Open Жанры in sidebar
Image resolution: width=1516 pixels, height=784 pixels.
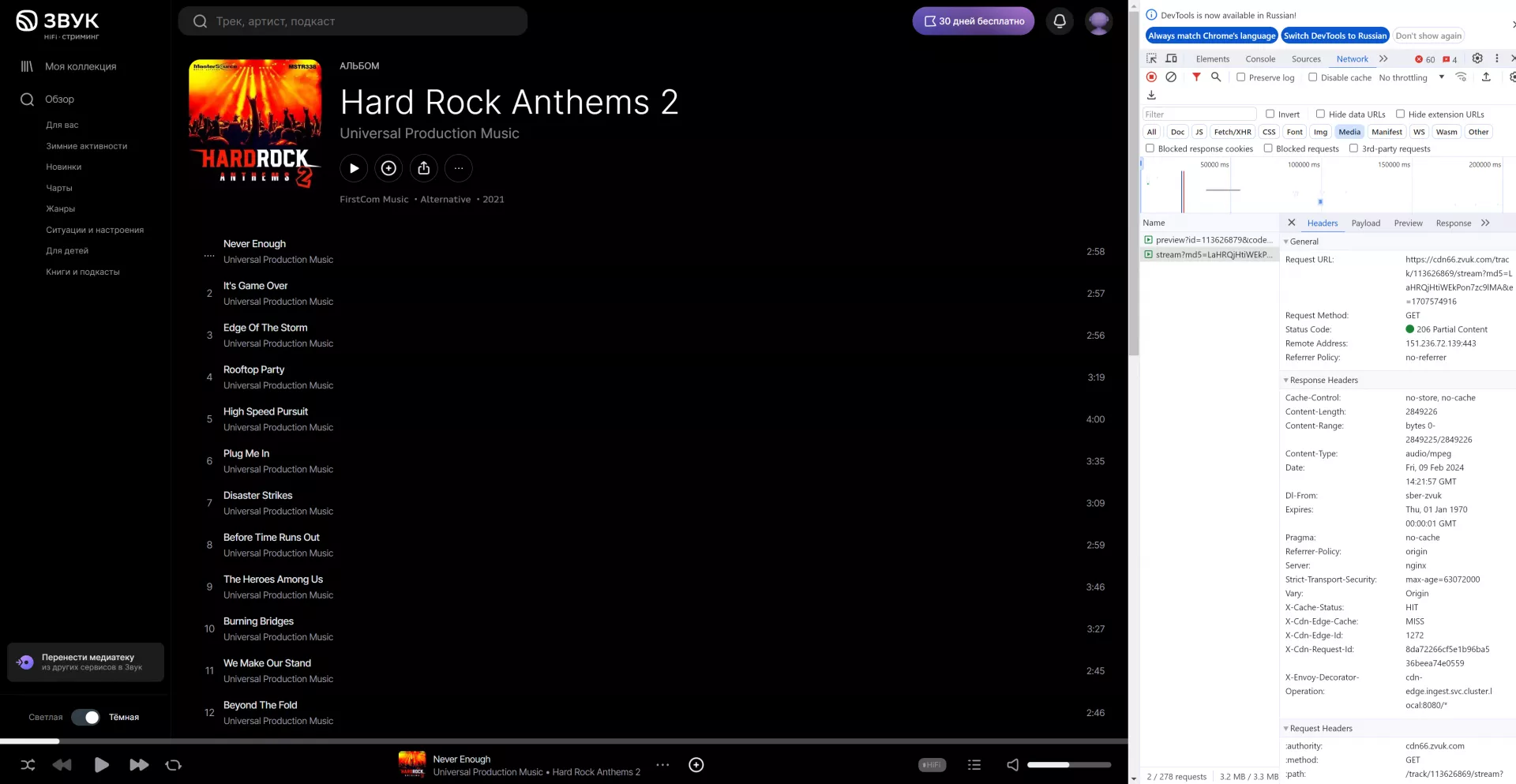61,208
